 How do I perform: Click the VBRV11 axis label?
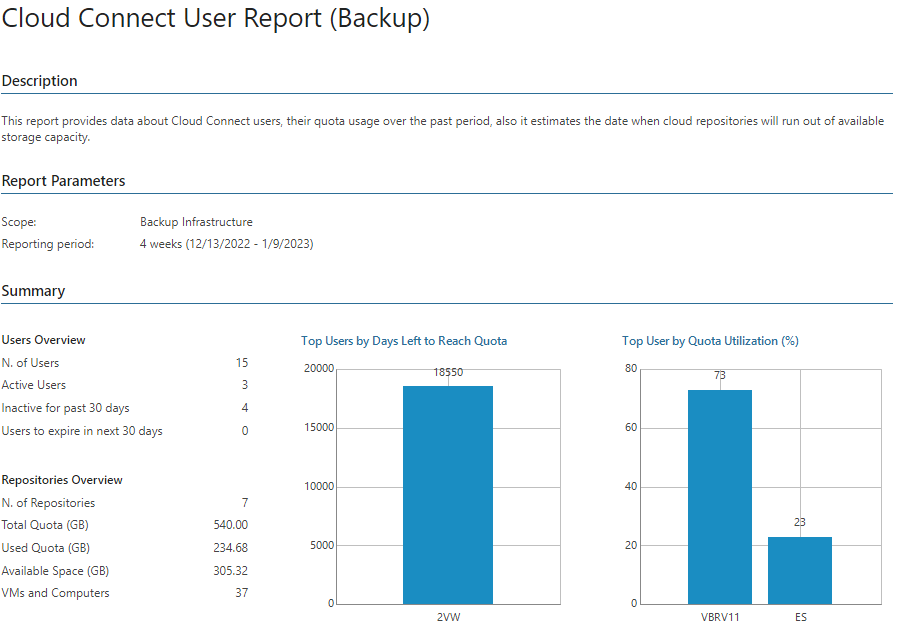pyautogui.click(x=720, y=617)
